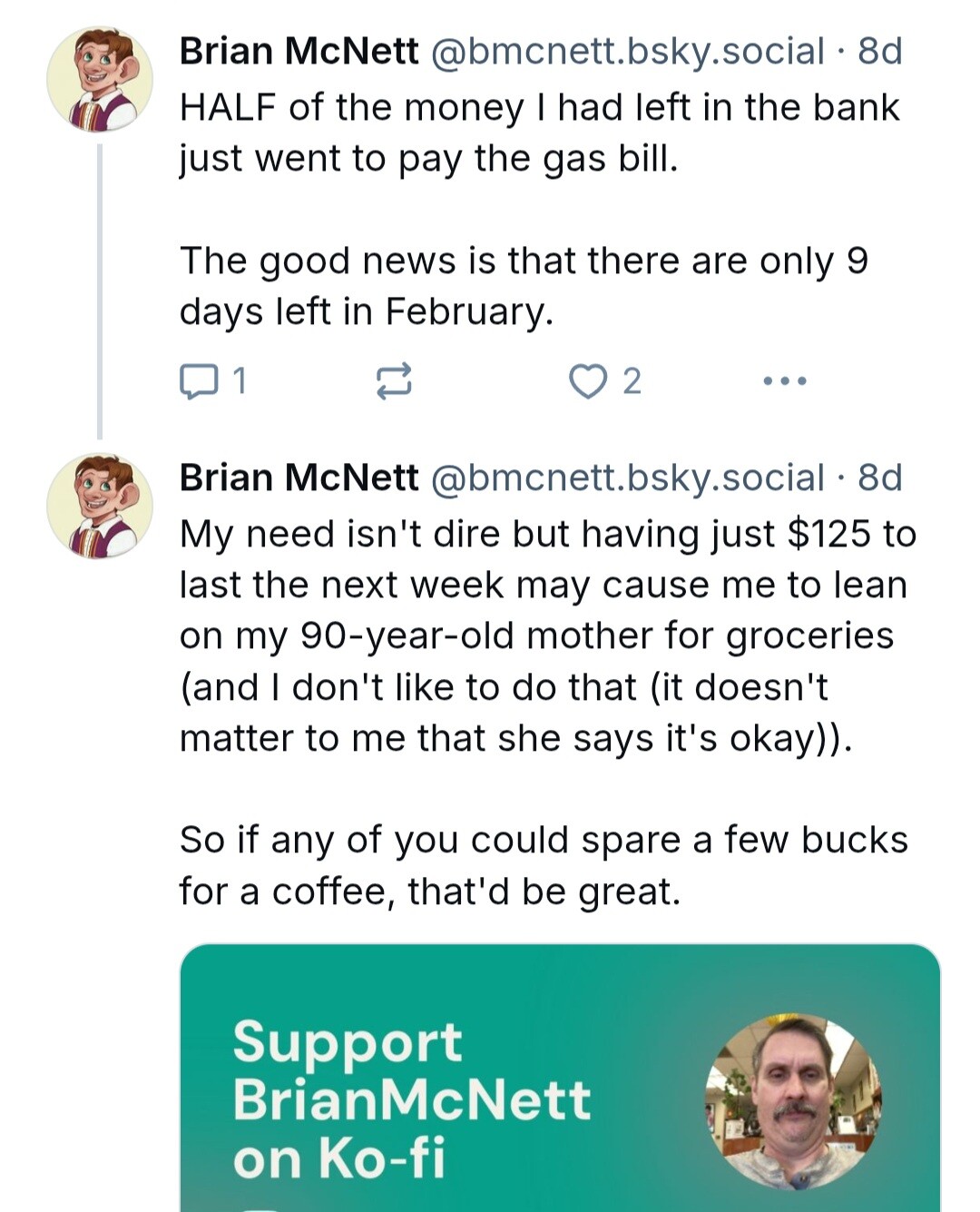Open the three-dot more options menu
The width and height of the screenshot is (980, 1212).
coord(784,381)
